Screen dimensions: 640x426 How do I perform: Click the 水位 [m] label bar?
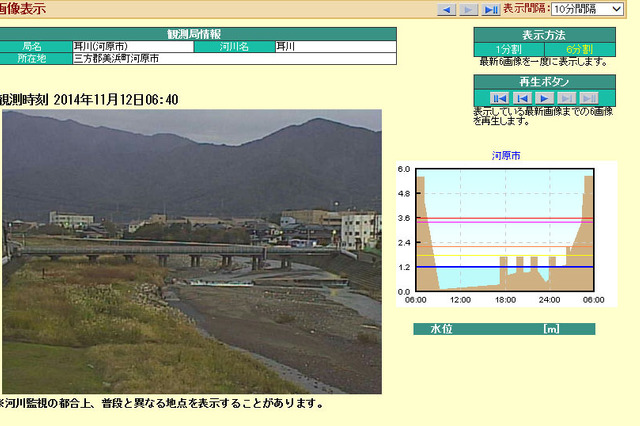pos(504,329)
